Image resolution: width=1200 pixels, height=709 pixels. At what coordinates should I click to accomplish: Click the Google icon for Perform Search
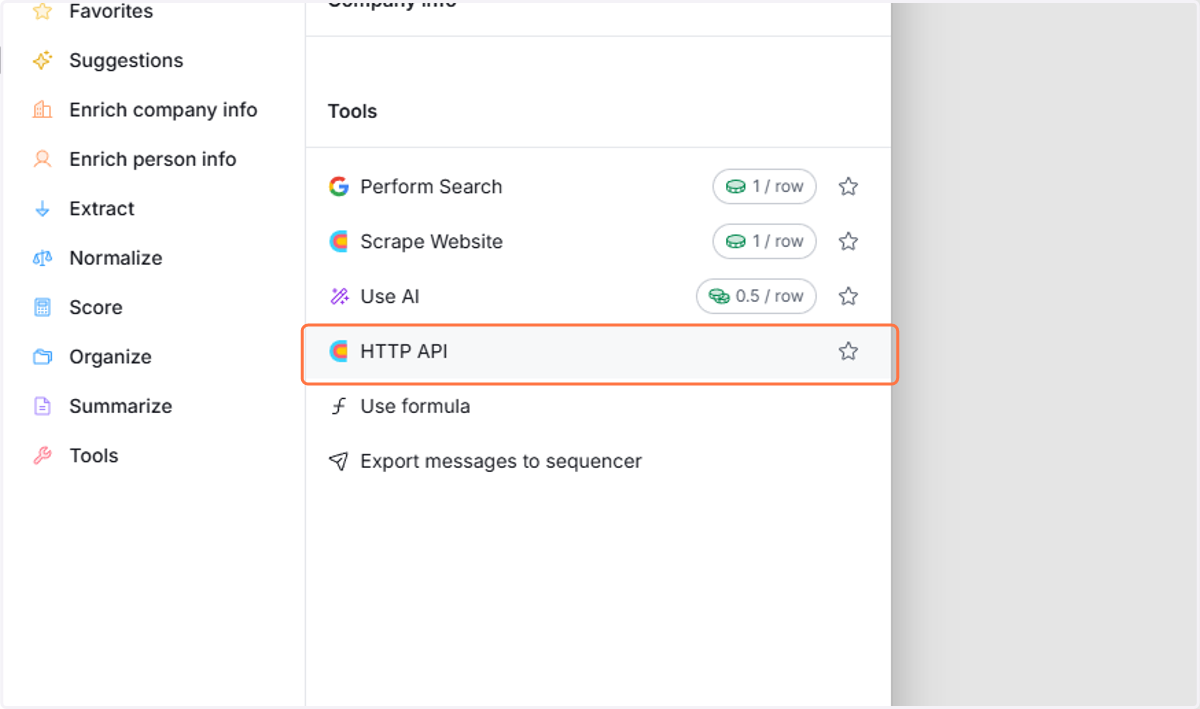pyautogui.click(x=339, y=187)
